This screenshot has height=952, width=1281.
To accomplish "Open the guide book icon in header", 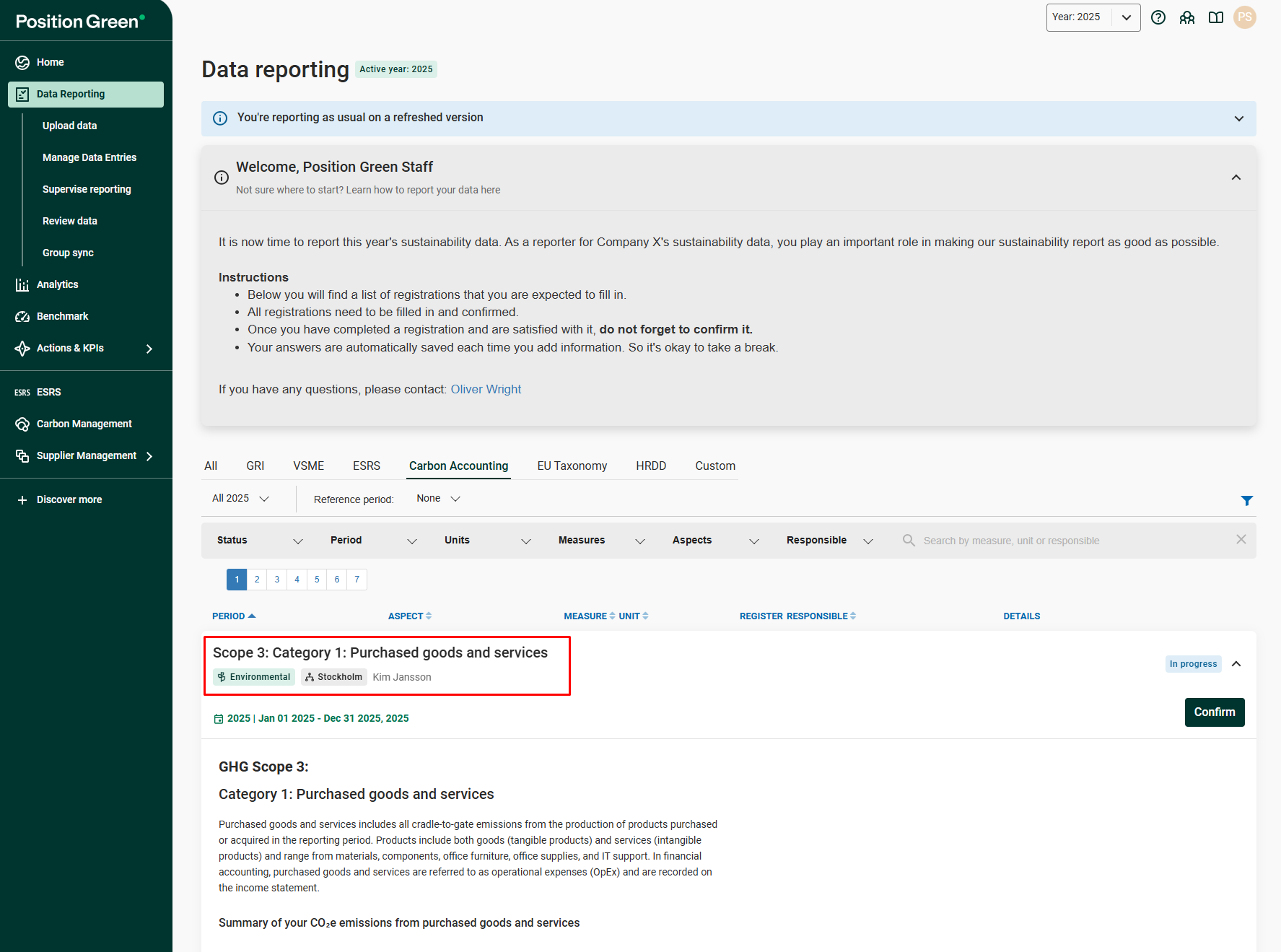I will [1216, 17].
